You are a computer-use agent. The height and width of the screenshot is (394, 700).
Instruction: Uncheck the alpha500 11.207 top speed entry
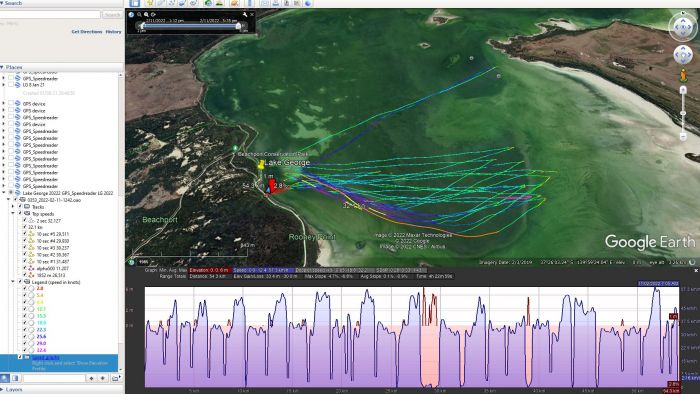pyautogui.click(x=25, y=269)
